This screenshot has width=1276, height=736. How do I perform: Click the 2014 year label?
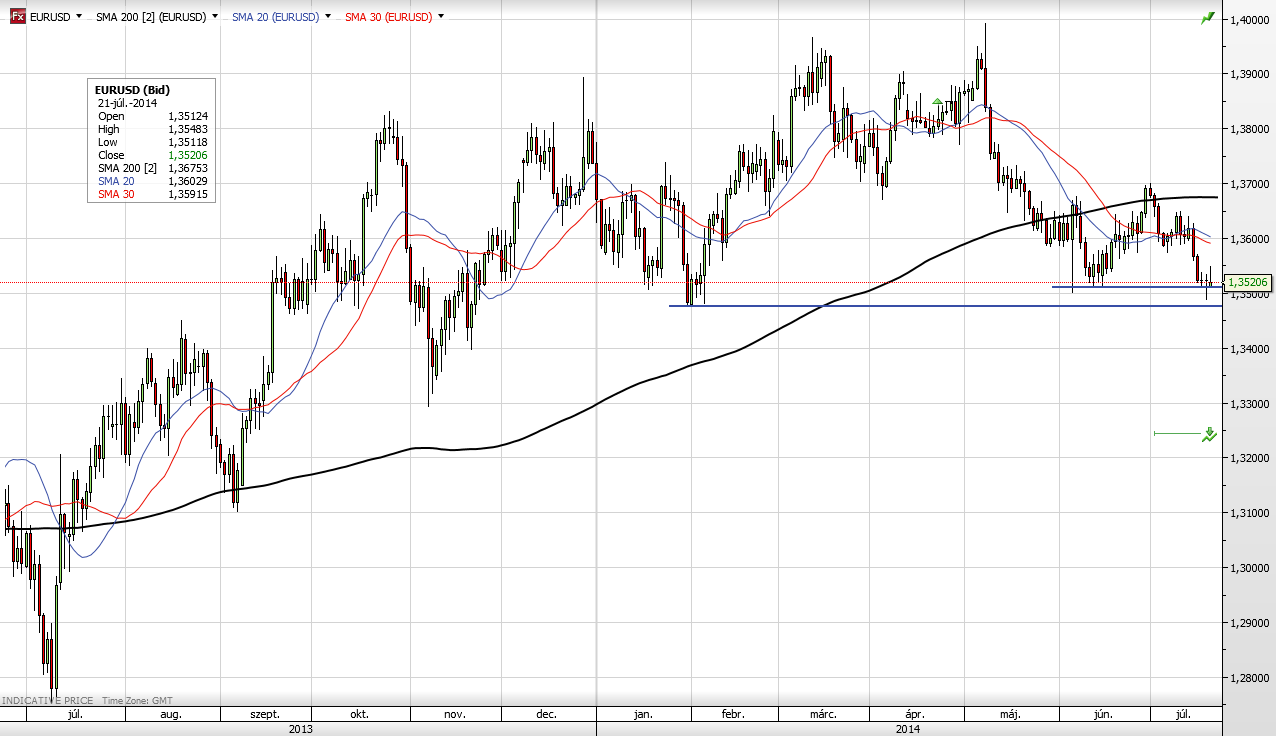(x=908, y=729)
